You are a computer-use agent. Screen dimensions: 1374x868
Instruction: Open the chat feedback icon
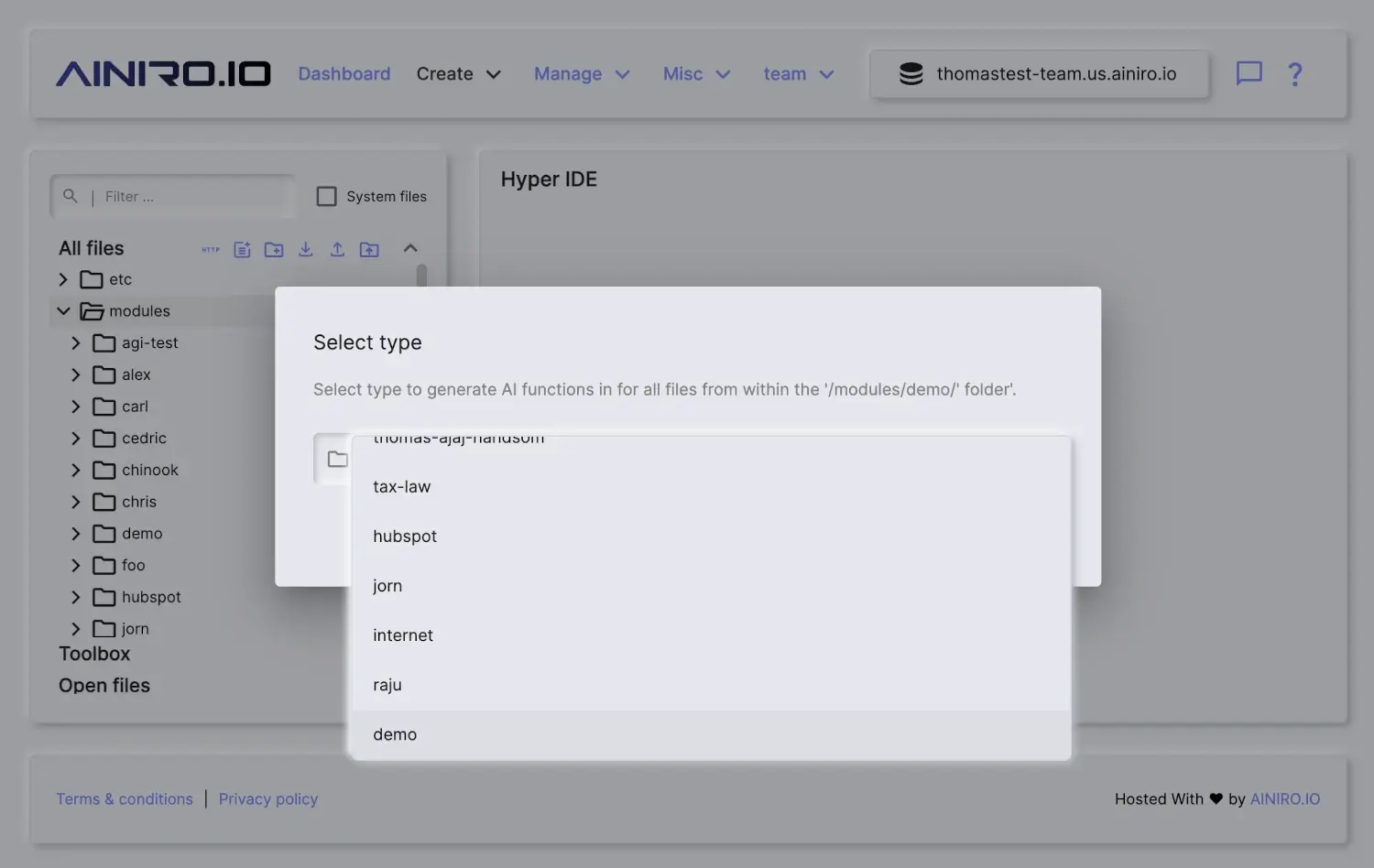(x=1249, y=73)
